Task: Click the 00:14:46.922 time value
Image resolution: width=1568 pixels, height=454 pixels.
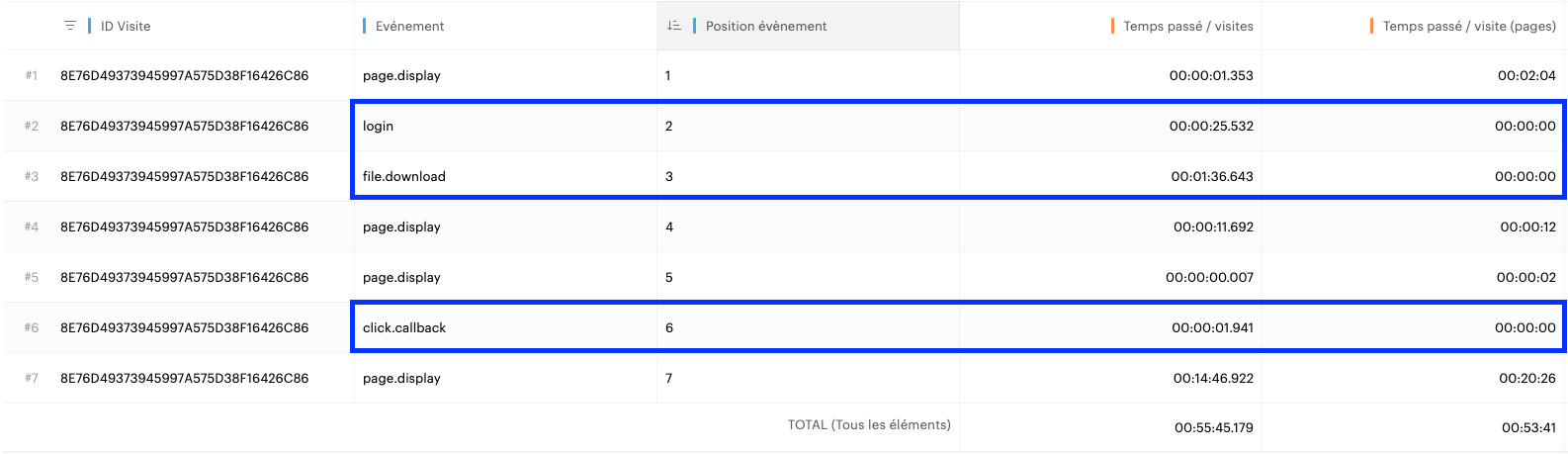Action: (1213, 378)
